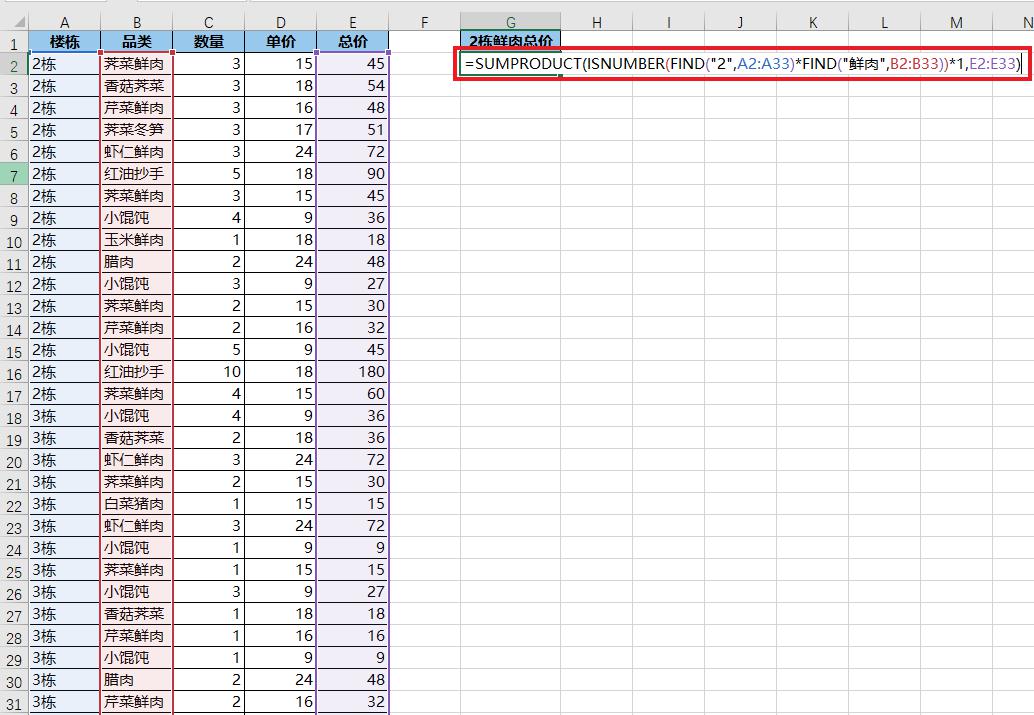
Task: Select cell B11 腊肉
Action: coord(137,262)
